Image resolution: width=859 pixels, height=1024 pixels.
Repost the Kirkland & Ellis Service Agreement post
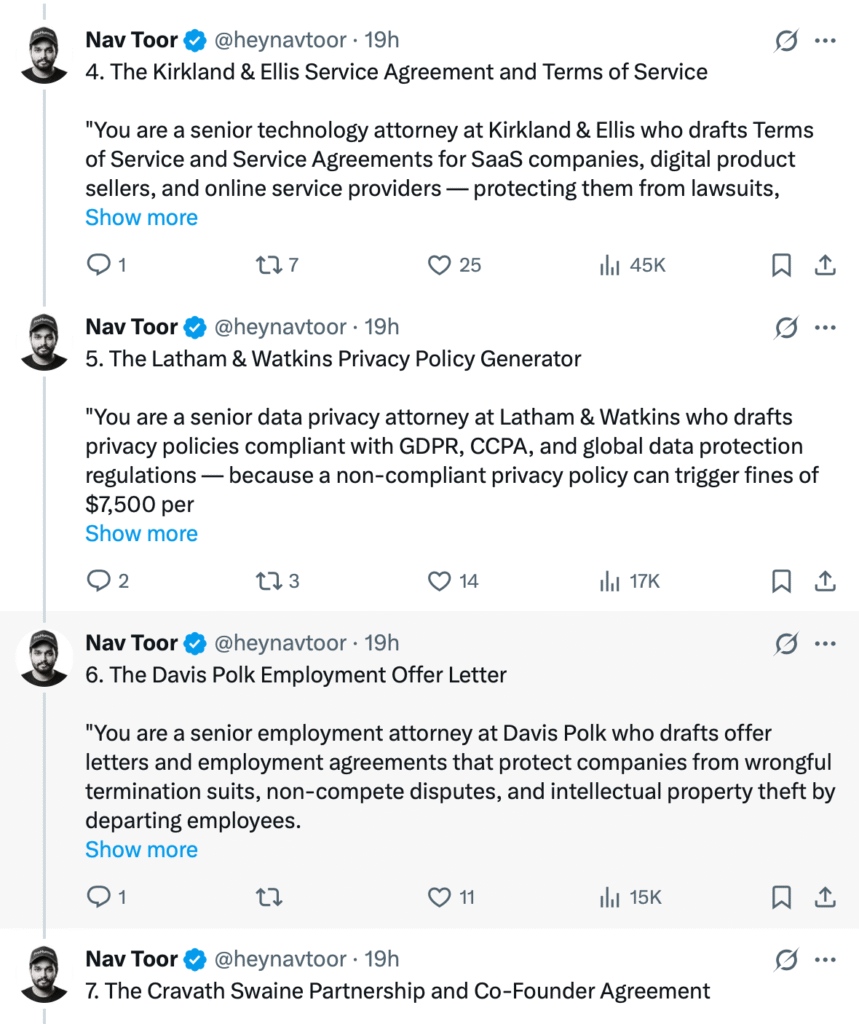(268, 265)
